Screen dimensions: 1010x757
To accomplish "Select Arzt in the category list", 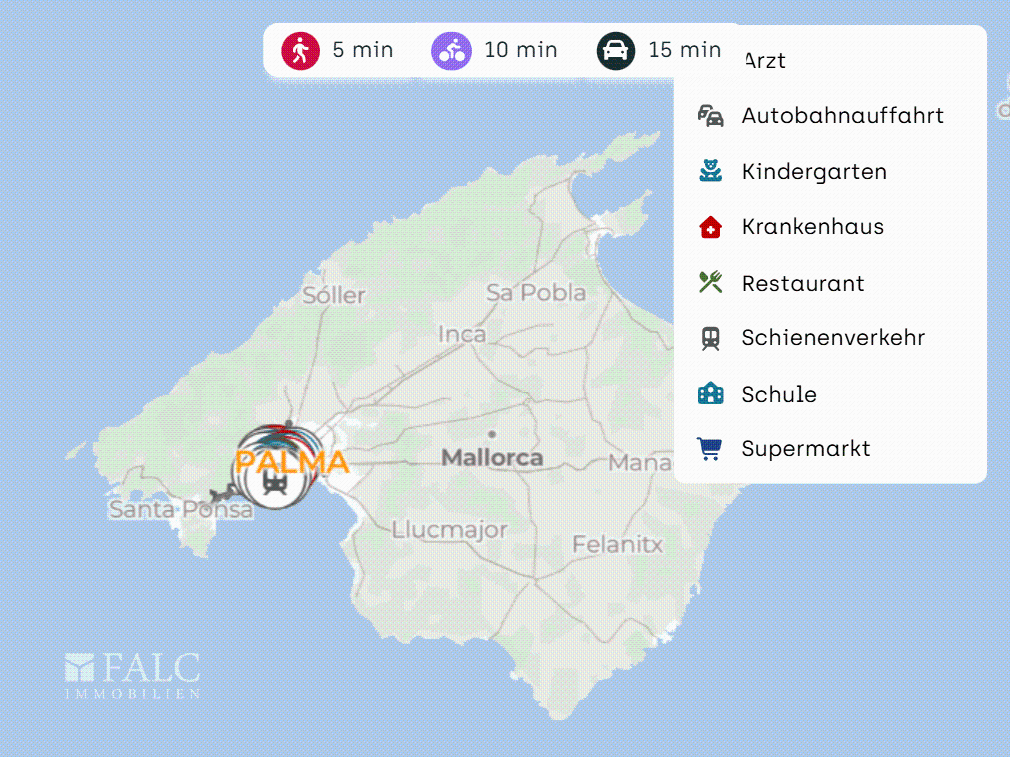I will coord(765,61).
